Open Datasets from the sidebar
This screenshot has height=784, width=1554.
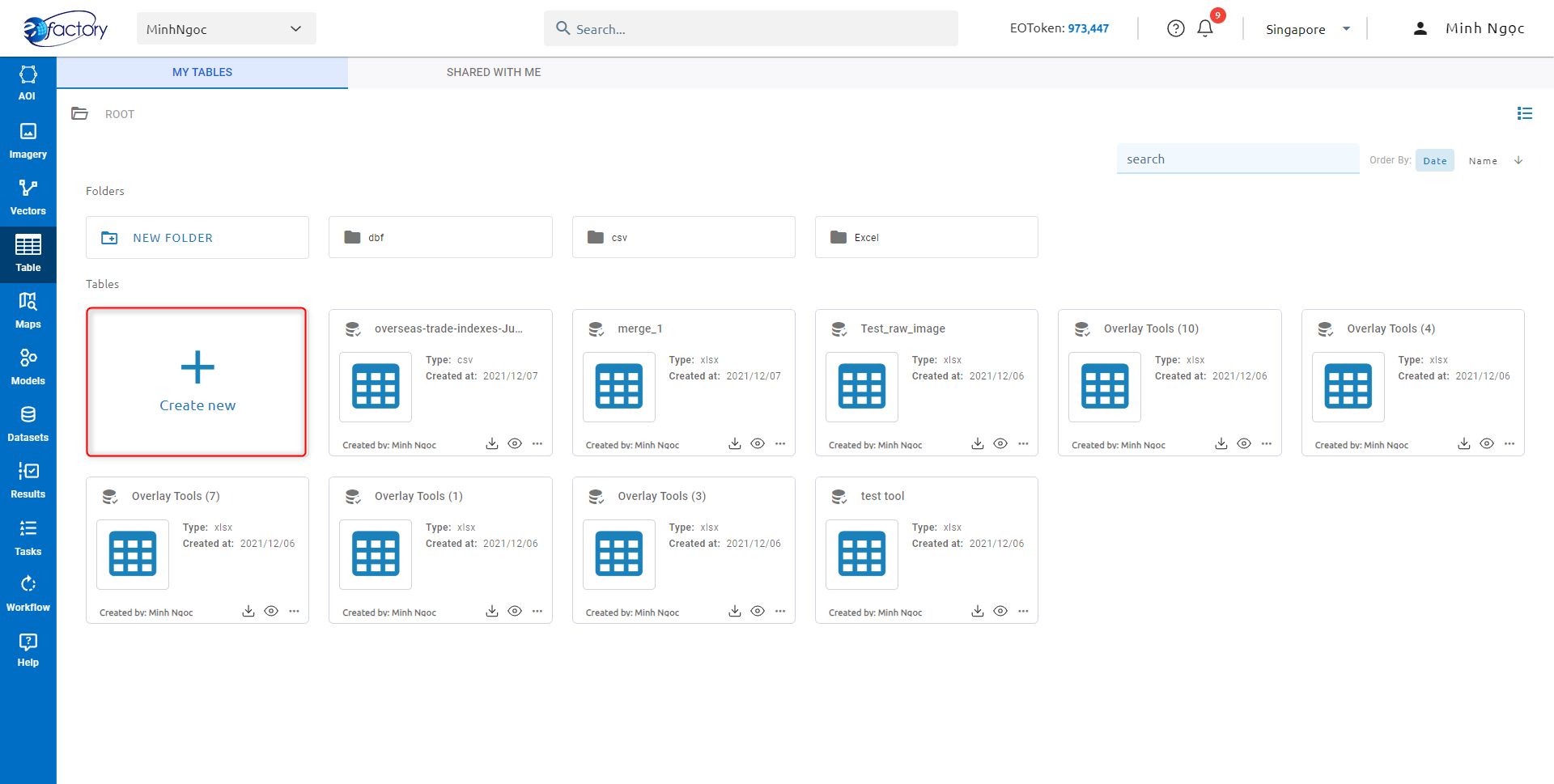click(28, 424)
